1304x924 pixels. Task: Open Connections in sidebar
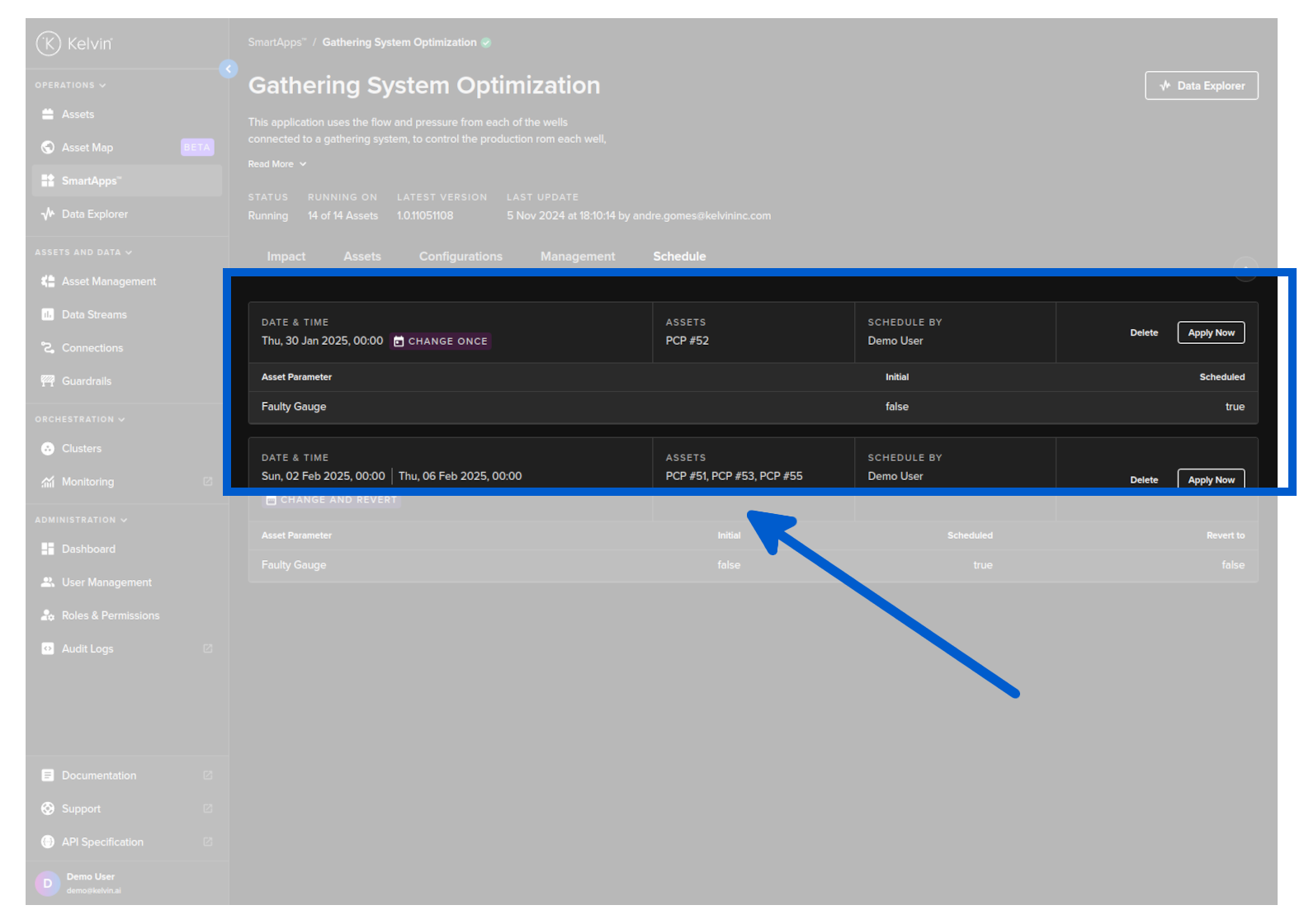[92, 348]
